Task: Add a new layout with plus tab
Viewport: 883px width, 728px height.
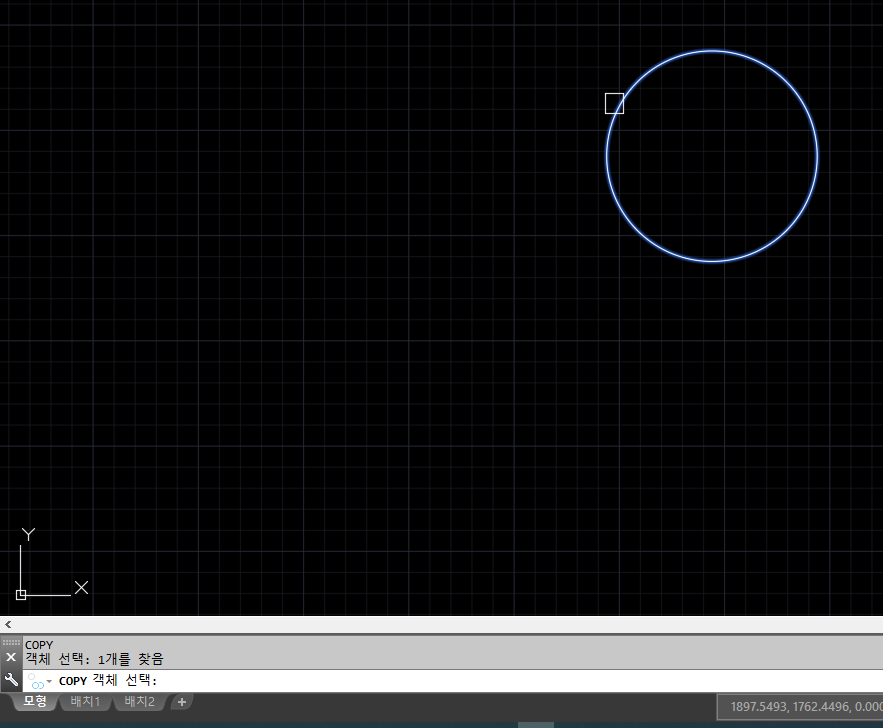Action: pos(181,702)
